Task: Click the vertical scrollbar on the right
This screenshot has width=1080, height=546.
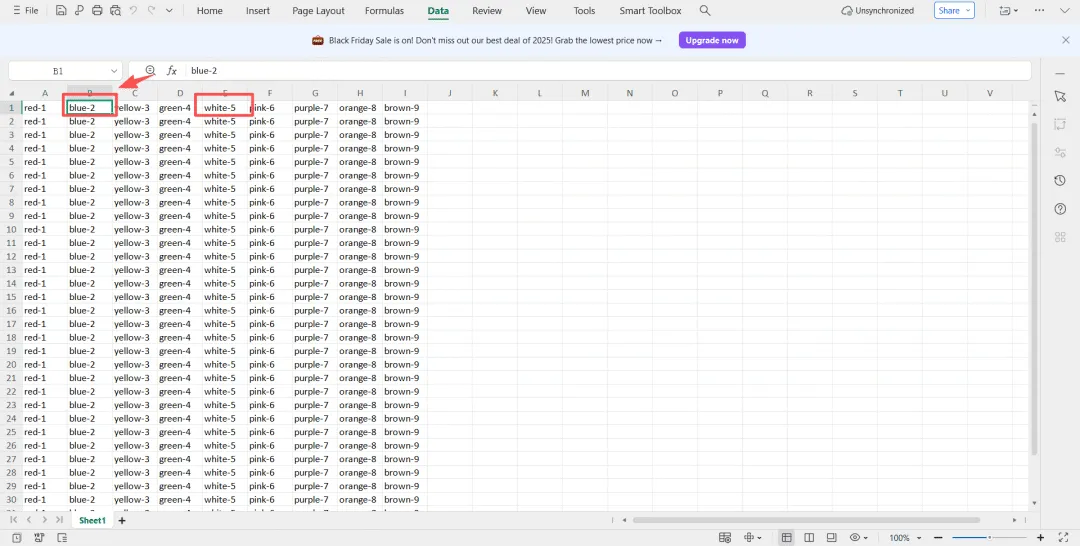Action: tap(1034, 288)
